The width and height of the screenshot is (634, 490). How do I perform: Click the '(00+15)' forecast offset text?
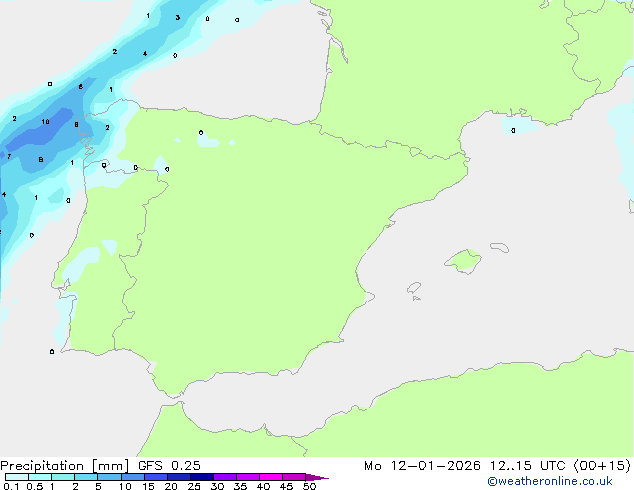pyautogui.click(x=602, y=466)
